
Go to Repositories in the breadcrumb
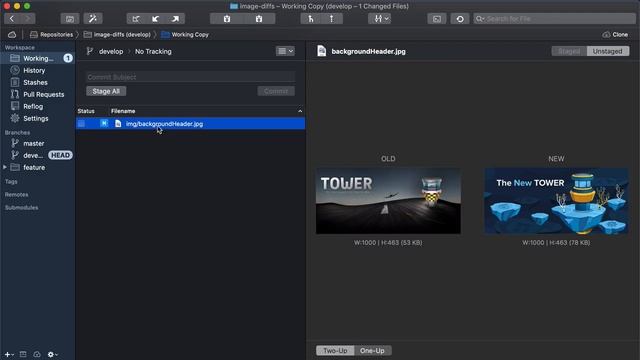pyautogui.click(x=51, y=35)
